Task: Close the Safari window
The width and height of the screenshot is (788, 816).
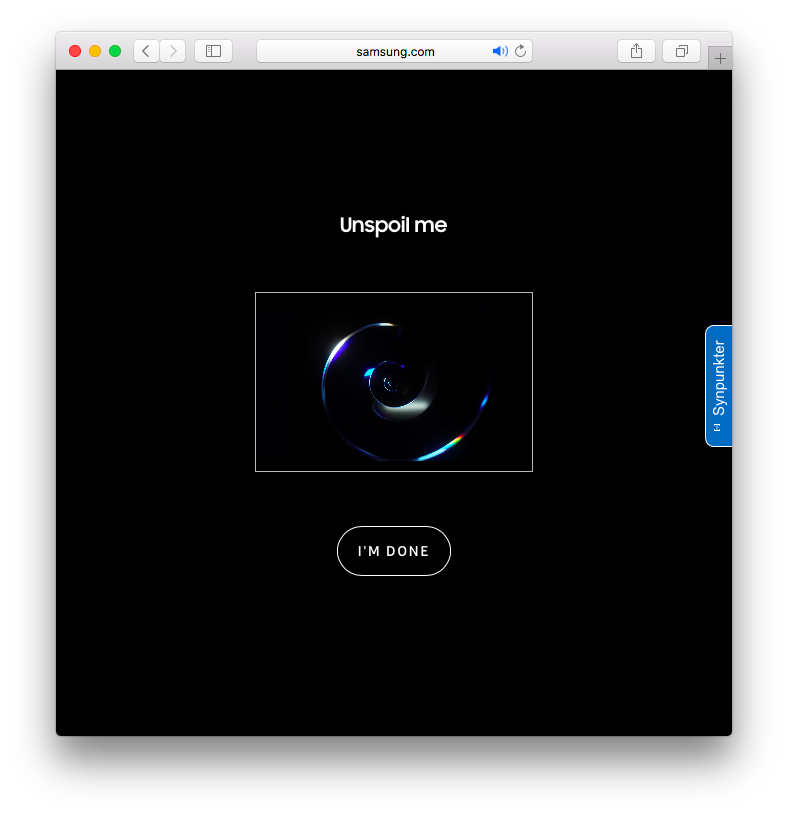Action: click(75, 51)
